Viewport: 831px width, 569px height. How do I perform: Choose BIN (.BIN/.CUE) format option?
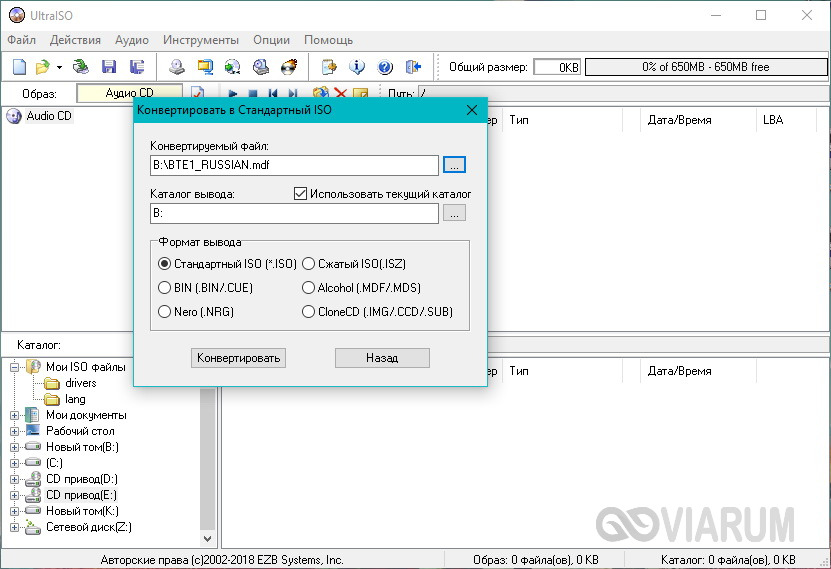coord(206,288)
